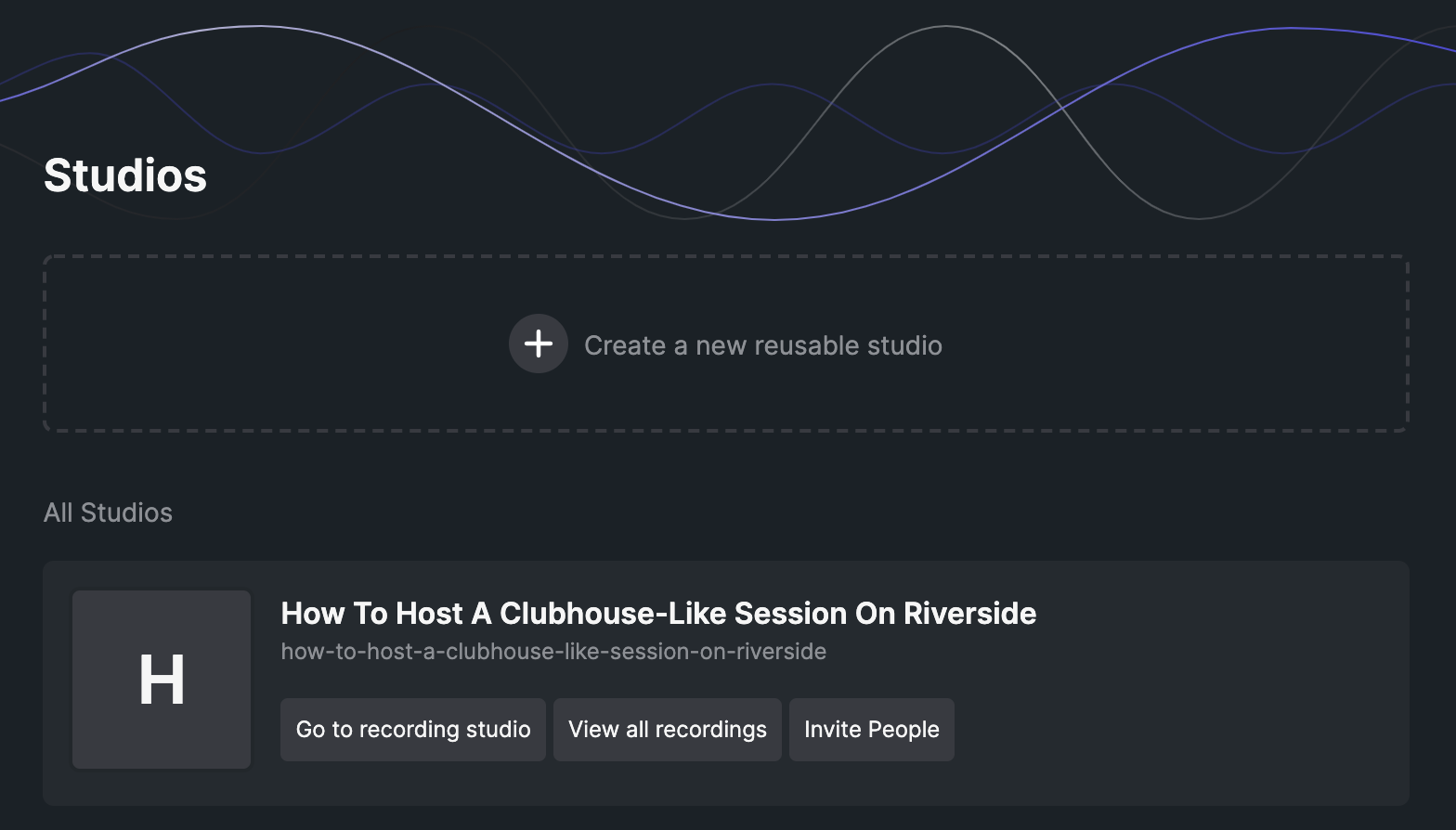Open Go to recording studio
This screenshot has width=1456, height=830.
413,730
